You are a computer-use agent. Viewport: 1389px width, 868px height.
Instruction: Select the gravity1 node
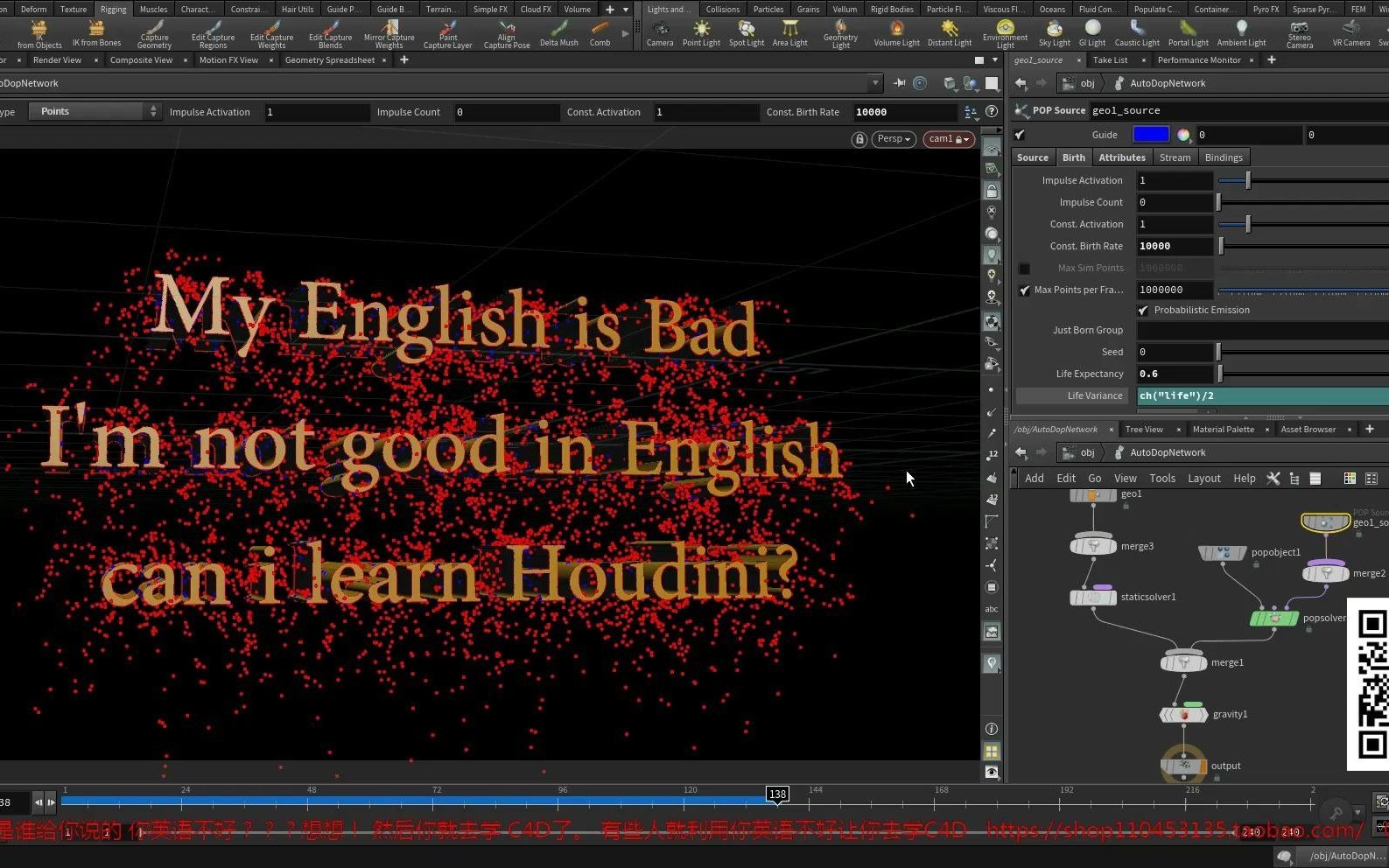pyautogui.click(x=1183, y=715)
